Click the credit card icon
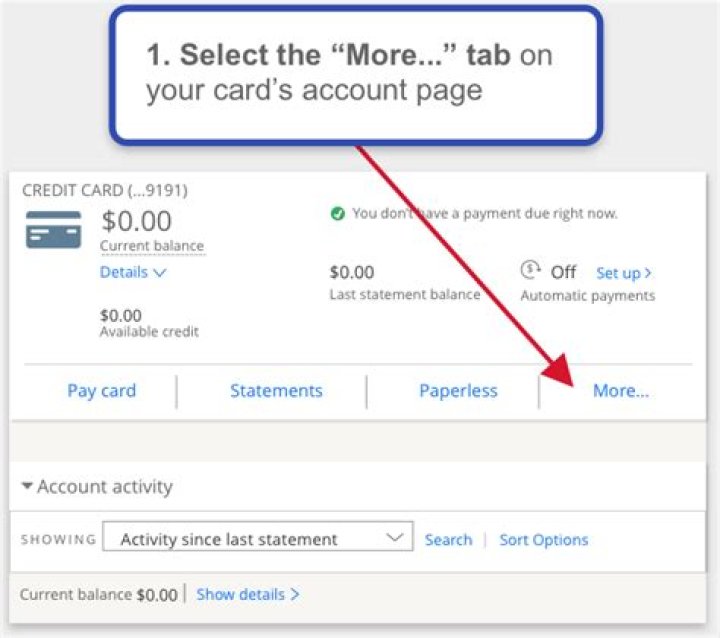The height and width of the screenshot is (638, 720). pyautogui.click(x=53, y=229)
